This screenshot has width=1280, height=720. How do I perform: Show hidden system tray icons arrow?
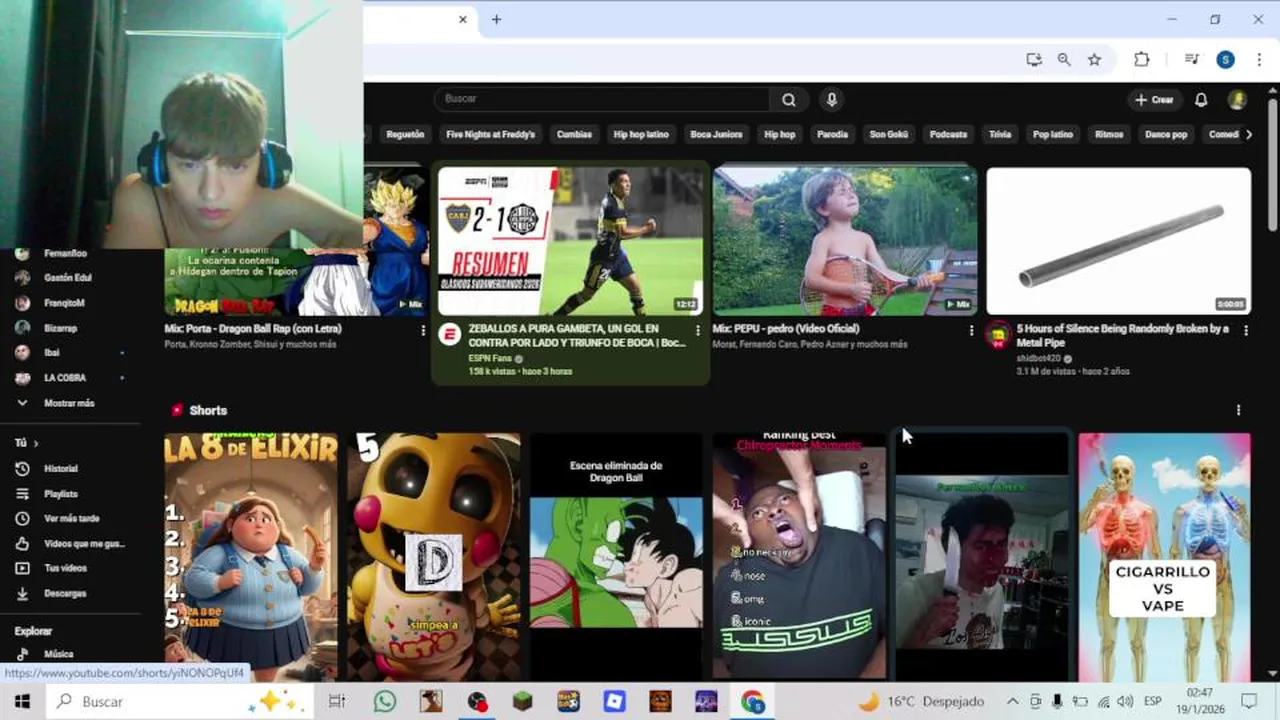(x=1012, y=702)
